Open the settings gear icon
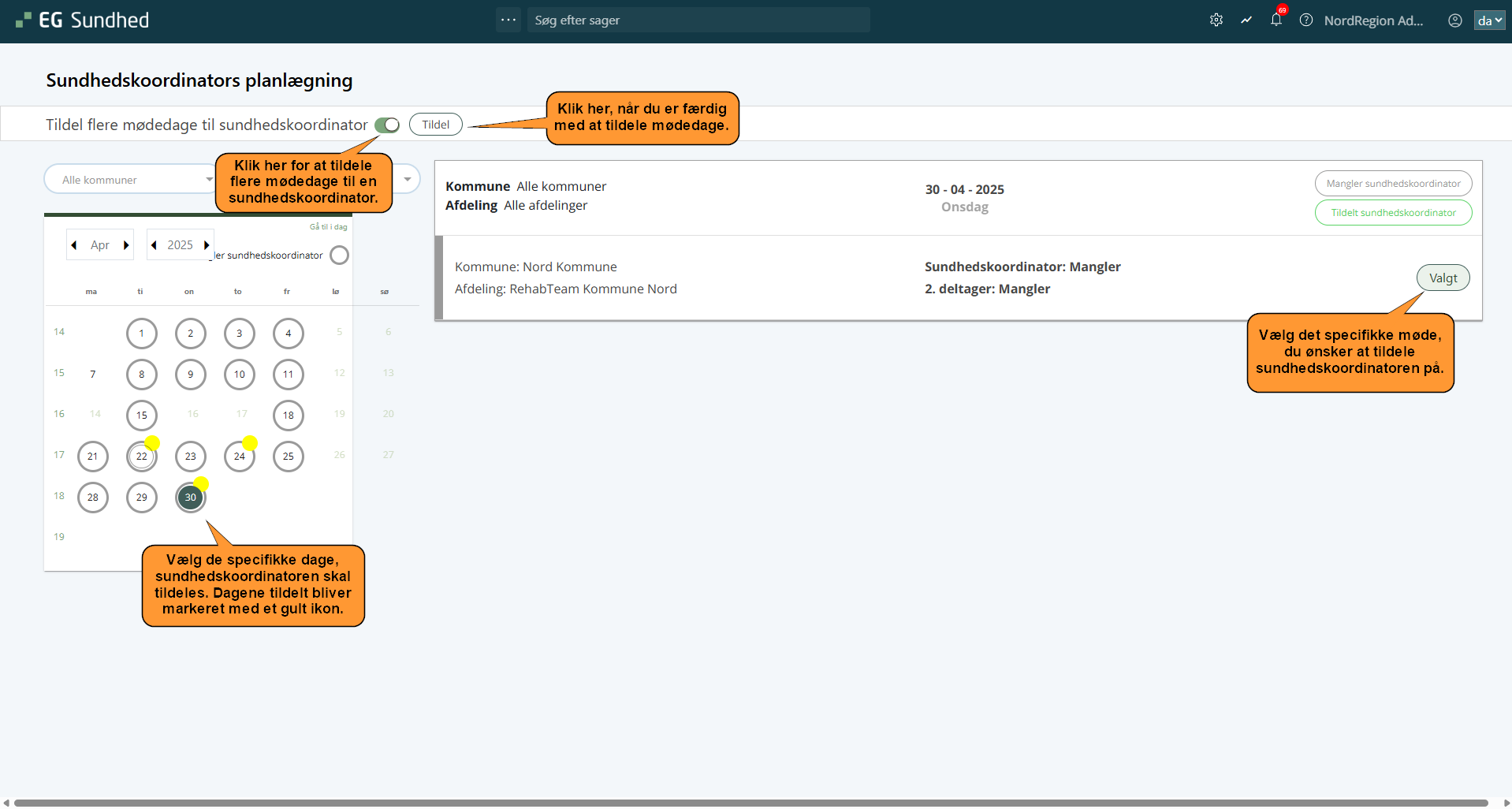Viewport: 1512px width, 809px height. [x=1216, y=21]
